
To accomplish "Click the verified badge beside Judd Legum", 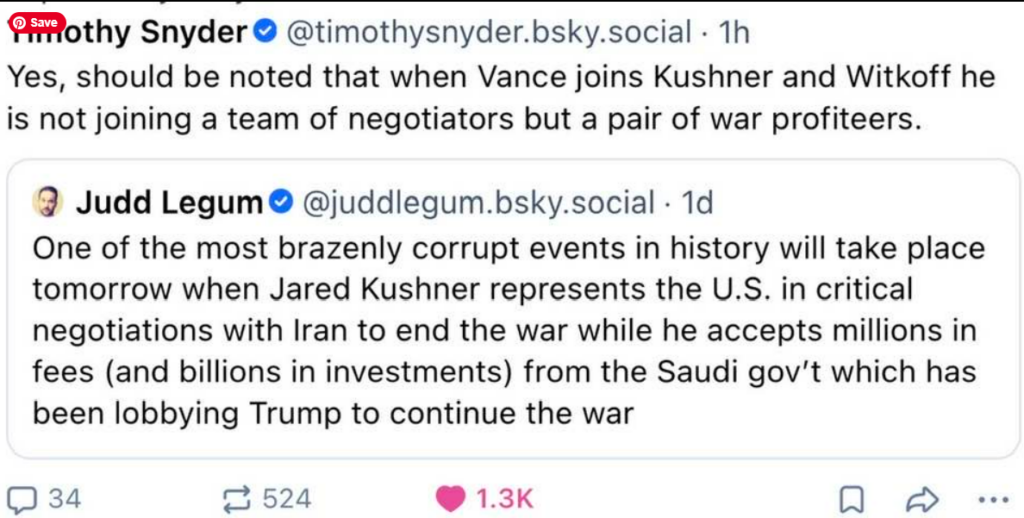I will tap(280, 203).
